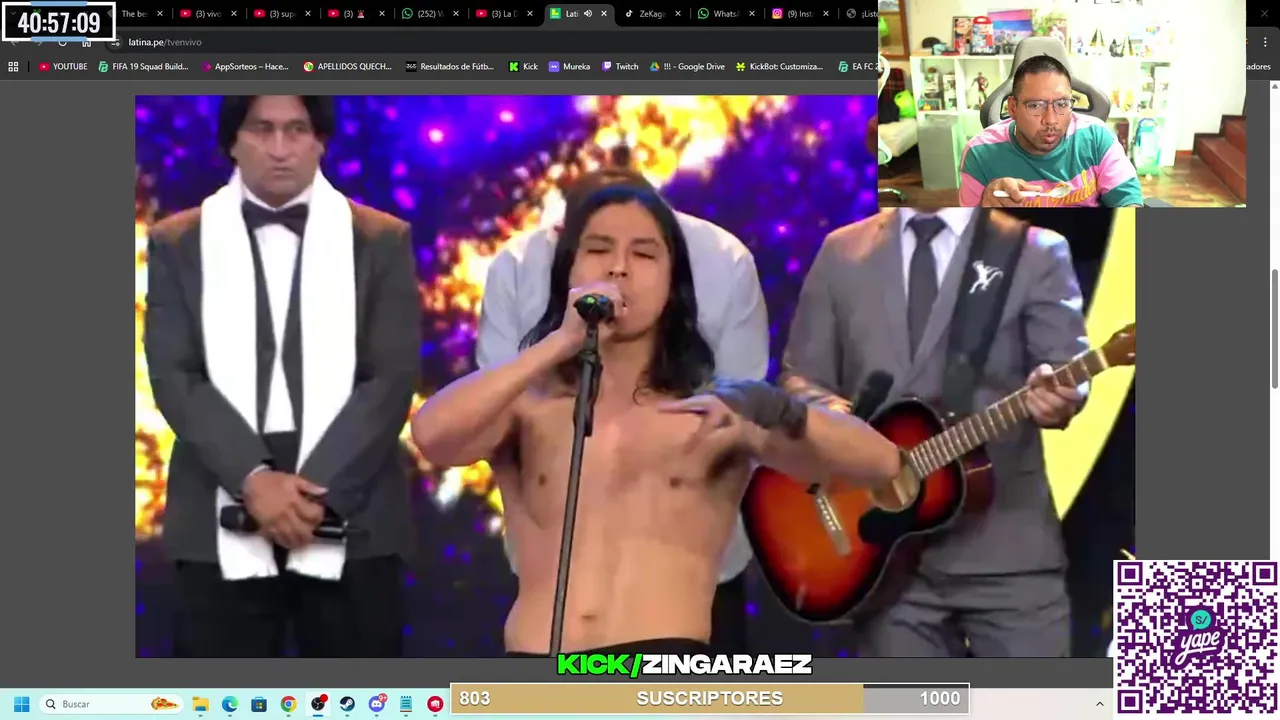Open the red circular taskbar app

(435, 704)
